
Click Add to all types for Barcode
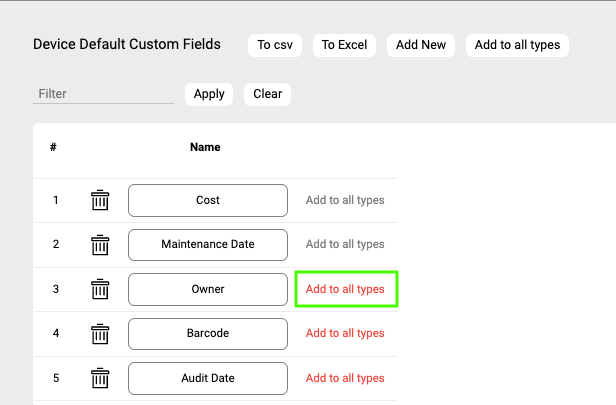pyautogui.click(x=345, y=333)
